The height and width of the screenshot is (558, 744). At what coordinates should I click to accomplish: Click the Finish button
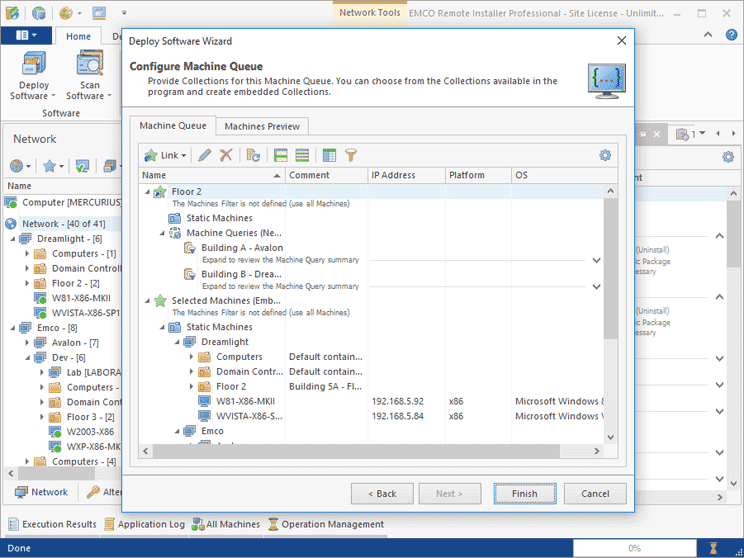point(524,493)
